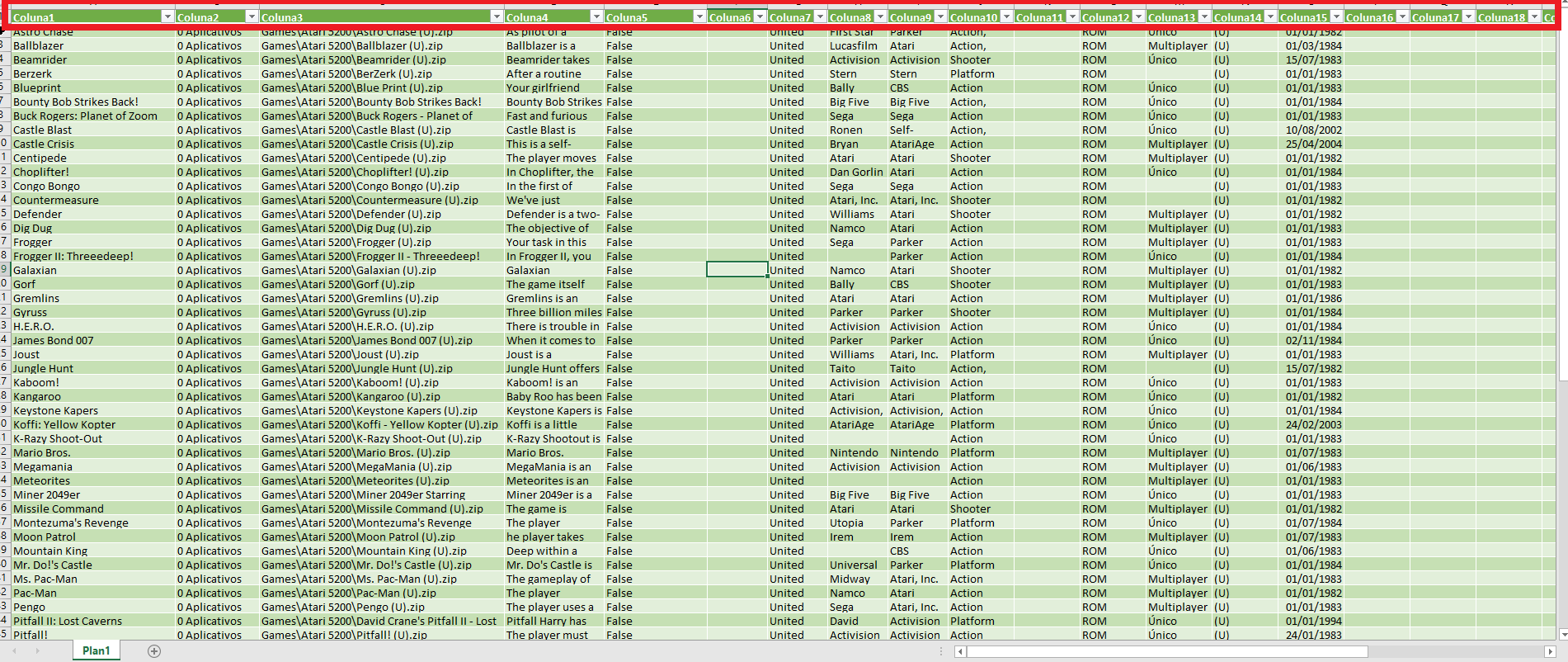This screenshot has height=662, width=1568.
Task: Select the date cell "10/08/2002"
Action: point(1311,130)
